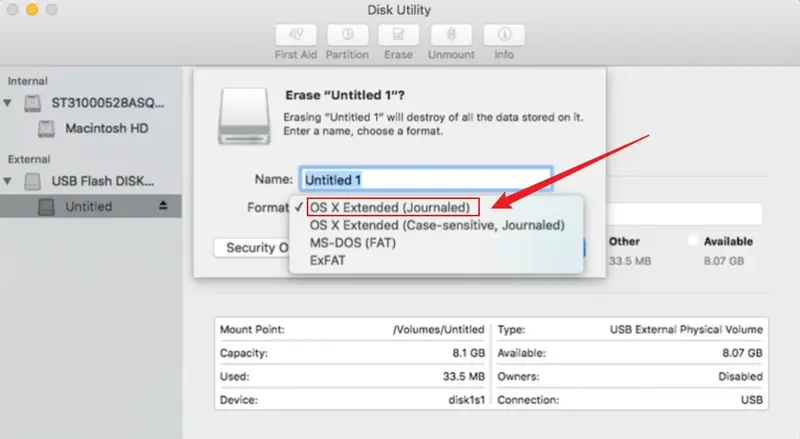Click the yellow minimize window button

pyautogui.click(x=32, y=10)
